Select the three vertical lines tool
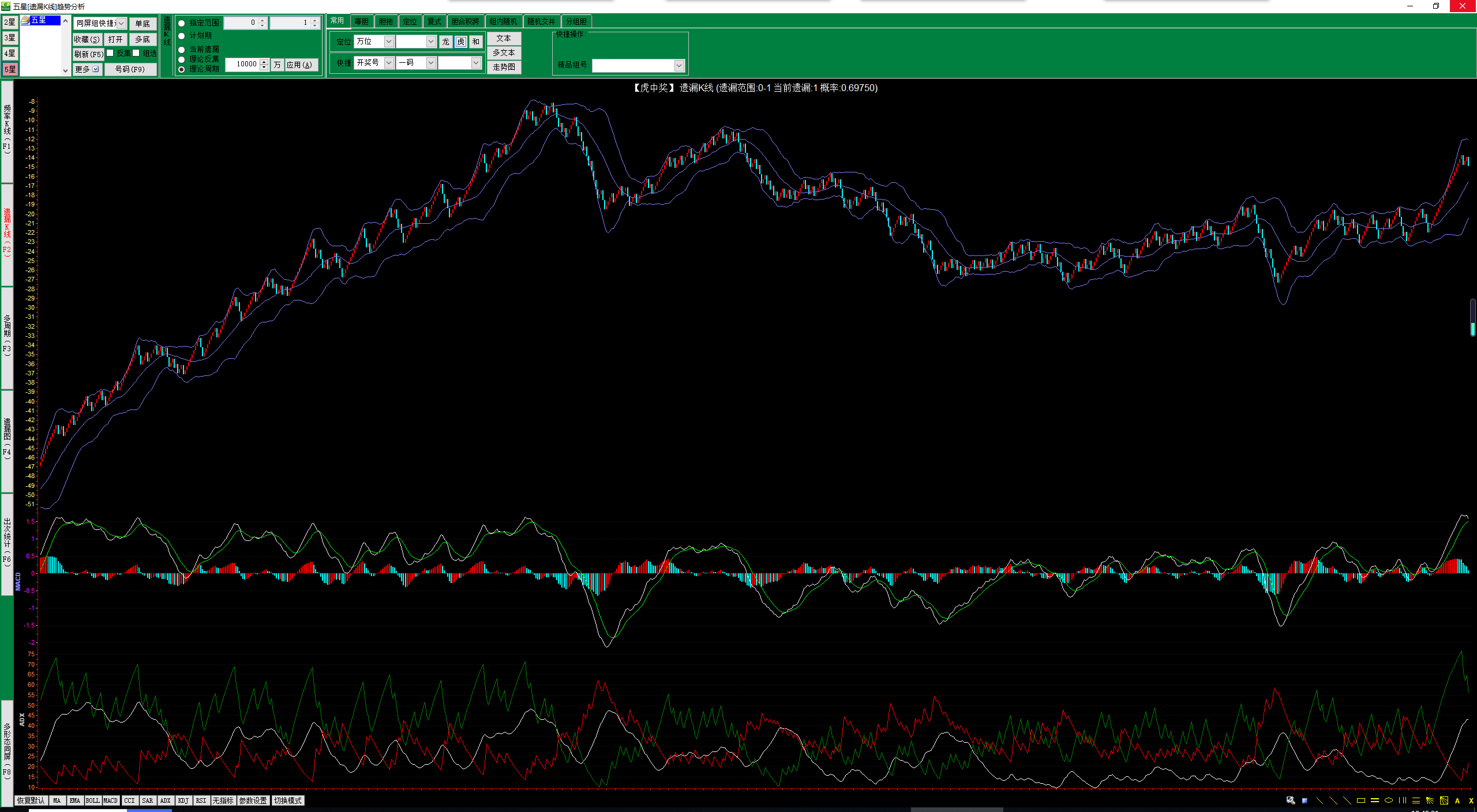Screen dimensions: 1477x812 (x=1402, y=800)
